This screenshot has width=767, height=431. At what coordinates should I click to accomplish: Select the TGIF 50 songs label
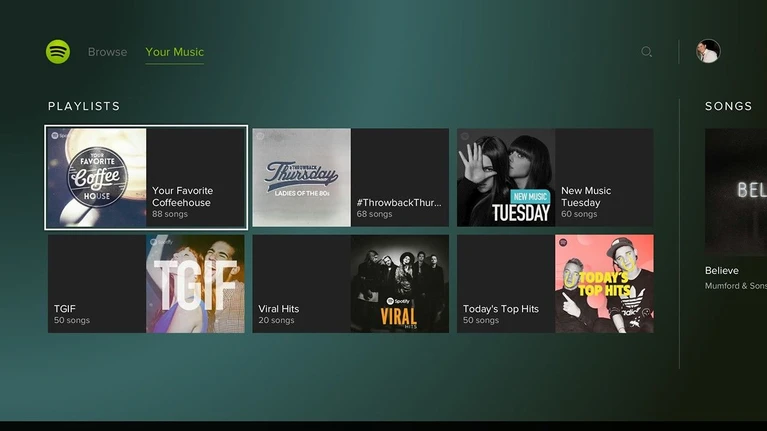tap(72, 314)
